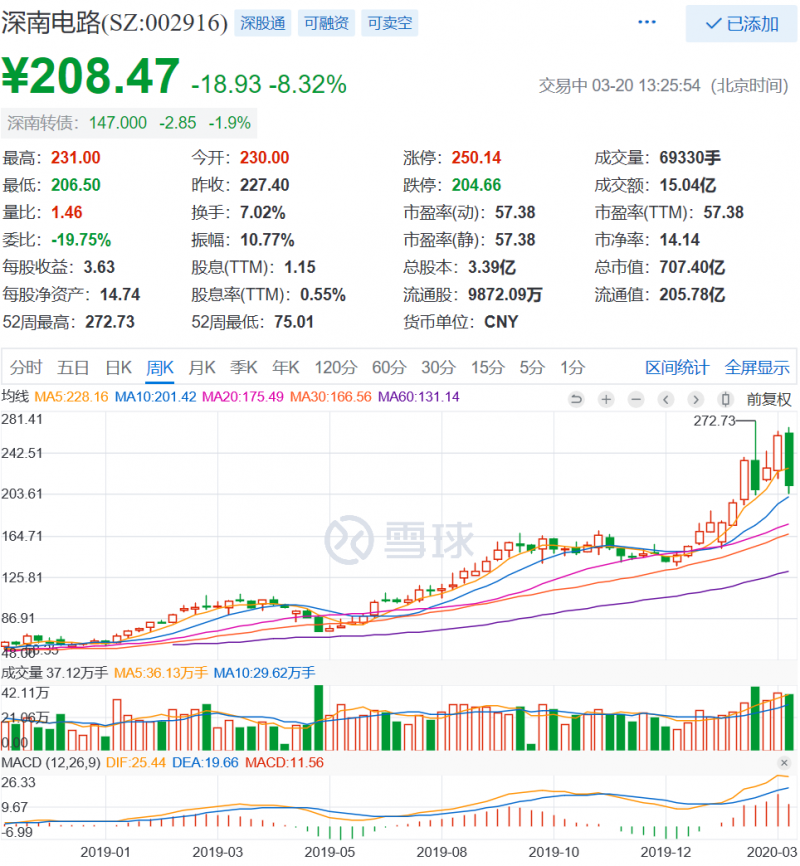The height and width of the screenshot is (866, 800).
Task: Open the 前复权 price adjustment dropdown
Action: tap(768, 399)
